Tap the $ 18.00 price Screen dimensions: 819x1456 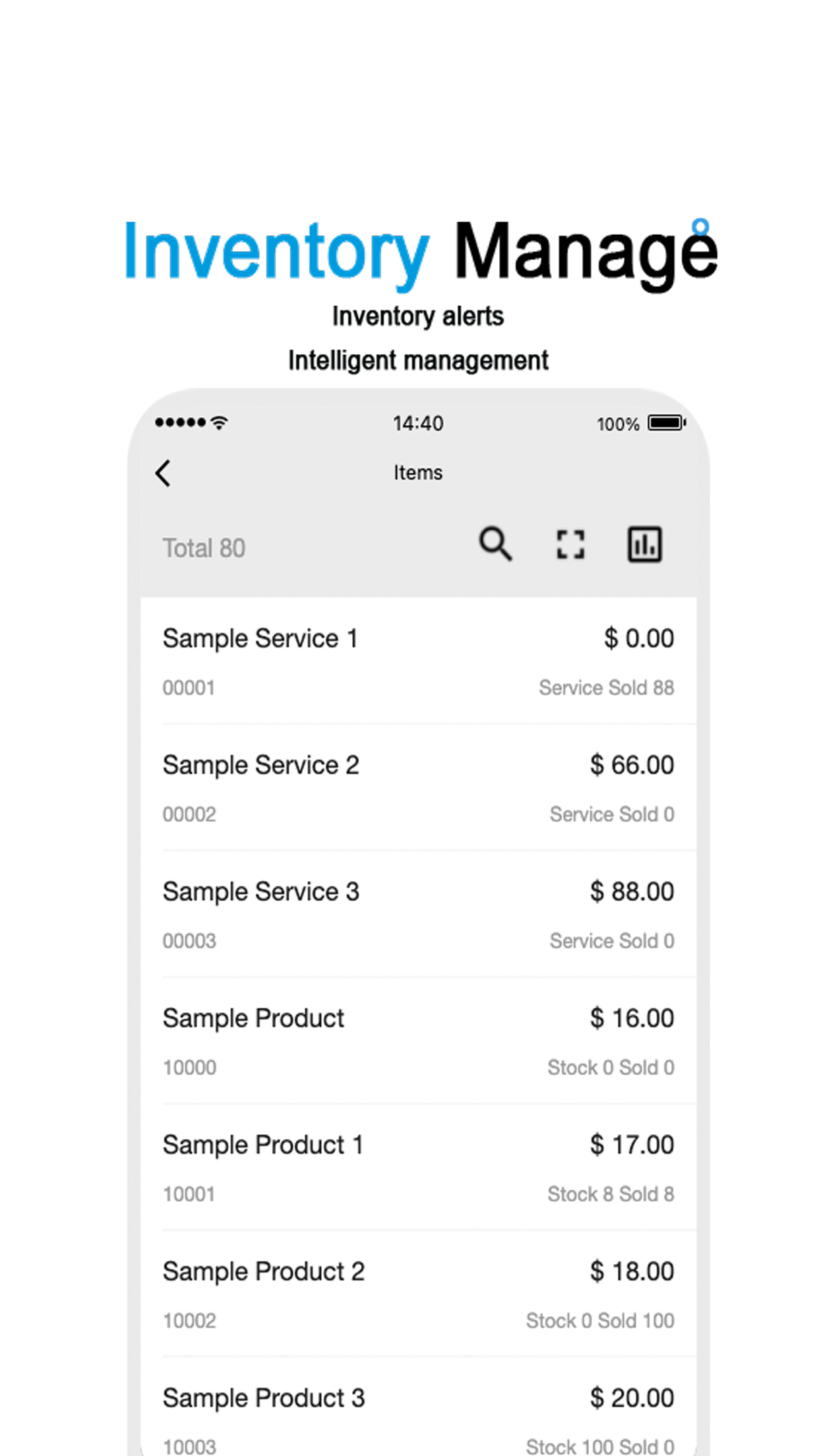pyautogui.click(x=632, y=1271)
